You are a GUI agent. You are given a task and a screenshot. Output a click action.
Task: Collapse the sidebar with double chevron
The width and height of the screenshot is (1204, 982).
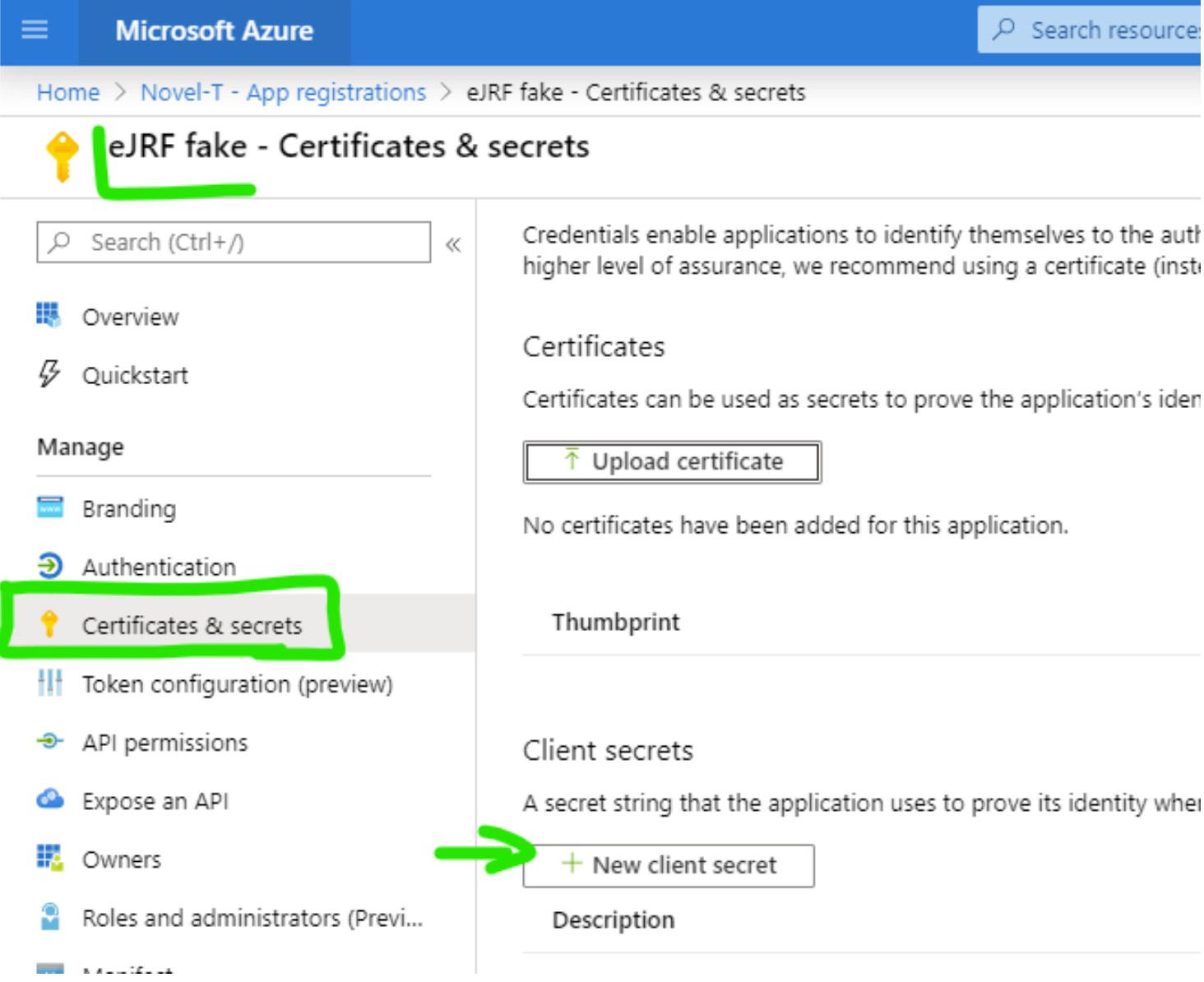tap(454, 244)
